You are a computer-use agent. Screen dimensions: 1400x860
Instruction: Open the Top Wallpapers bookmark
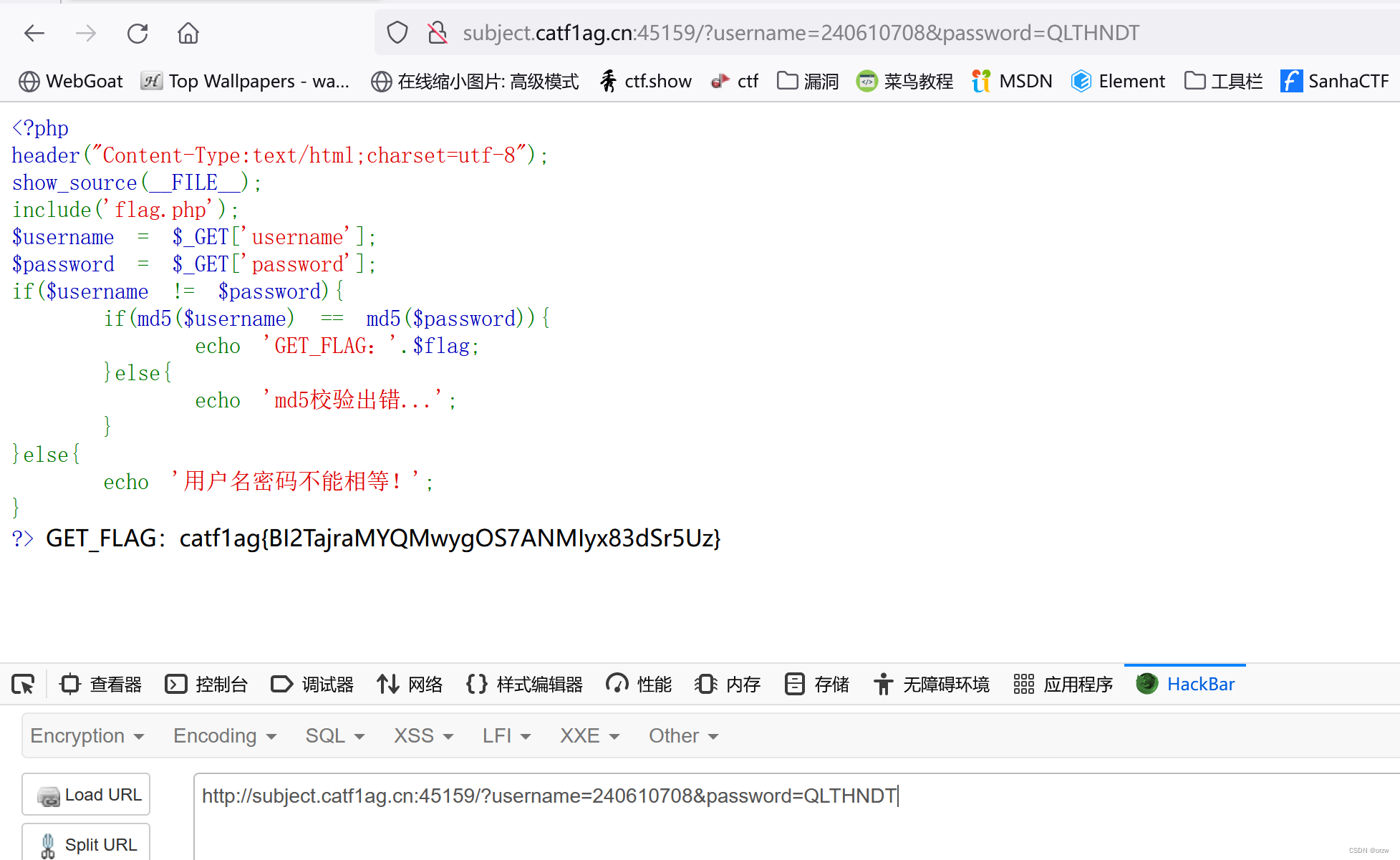pyautogui.click(x=245, y=81)
